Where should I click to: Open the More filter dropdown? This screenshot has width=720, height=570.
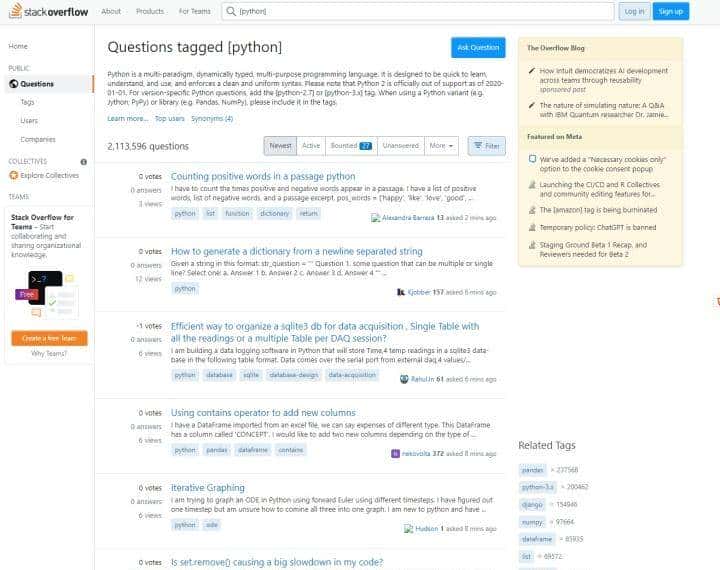coord(441,146)
